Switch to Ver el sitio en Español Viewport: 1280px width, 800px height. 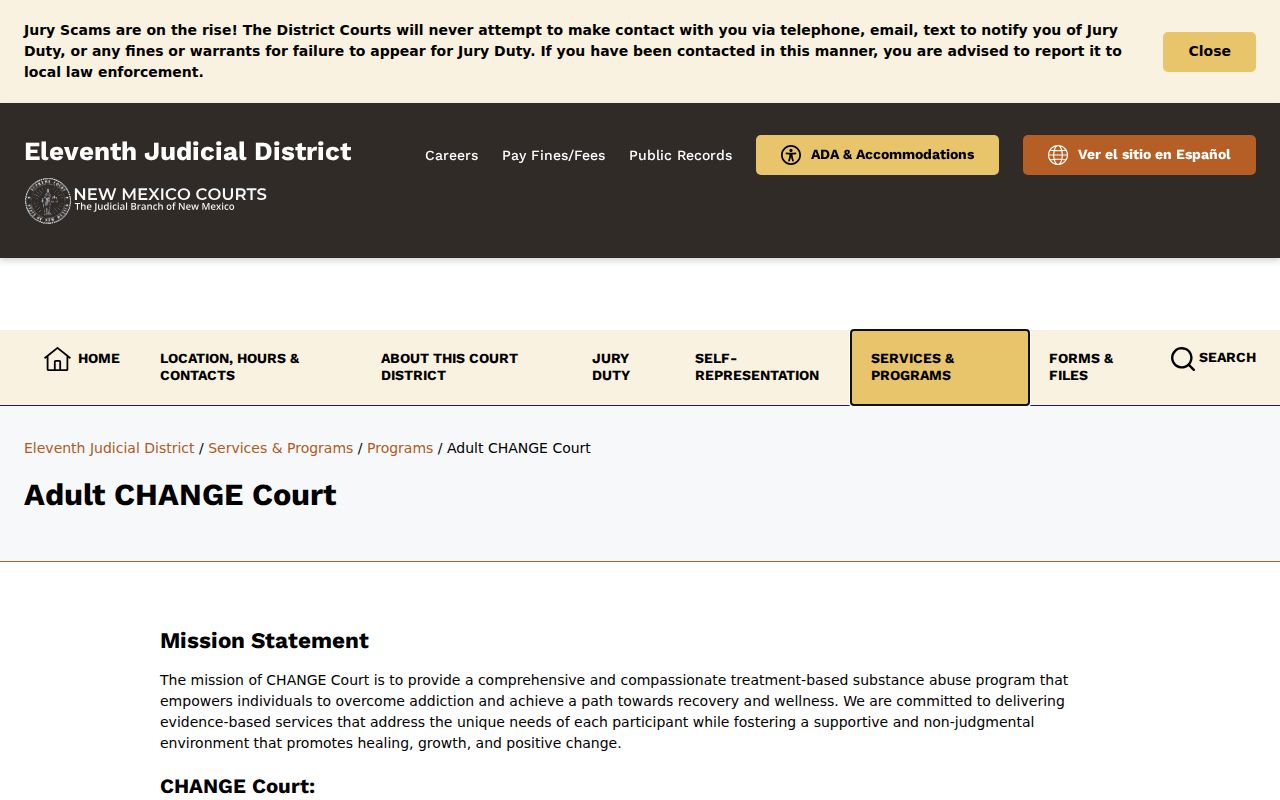click(1139, 155)
